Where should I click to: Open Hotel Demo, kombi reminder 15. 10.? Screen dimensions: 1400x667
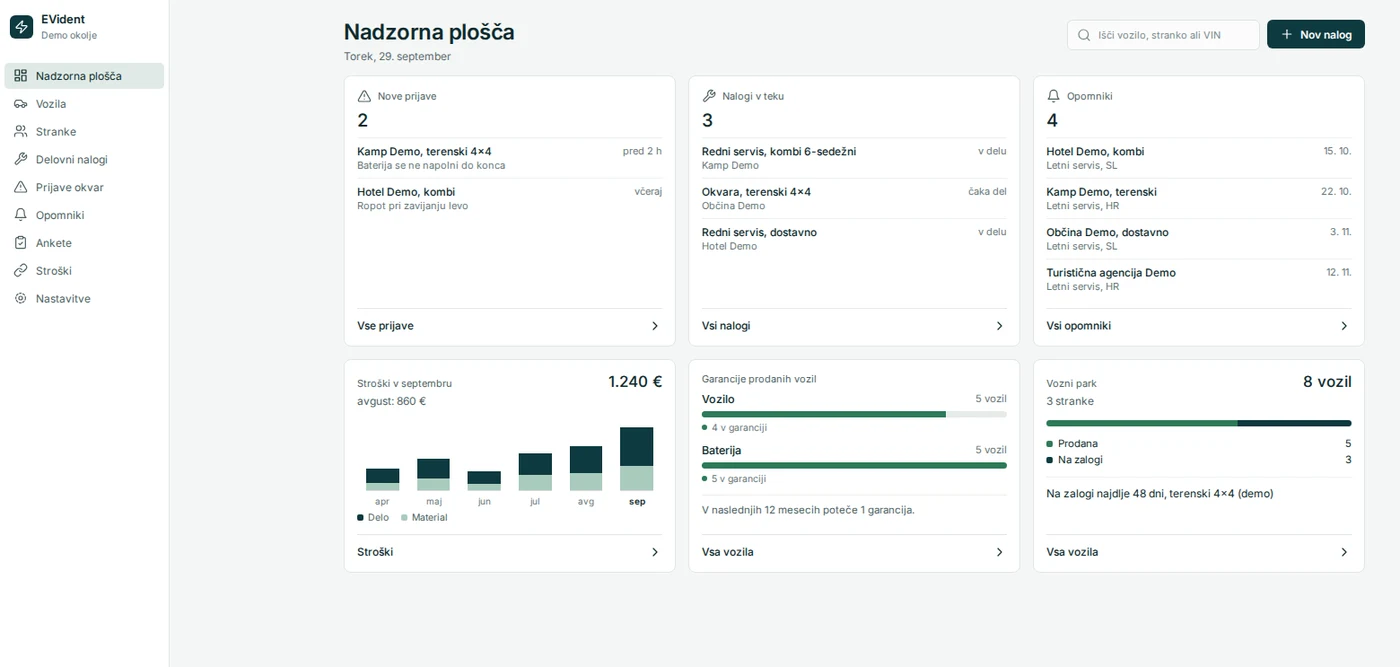[x=1198, y=158]
